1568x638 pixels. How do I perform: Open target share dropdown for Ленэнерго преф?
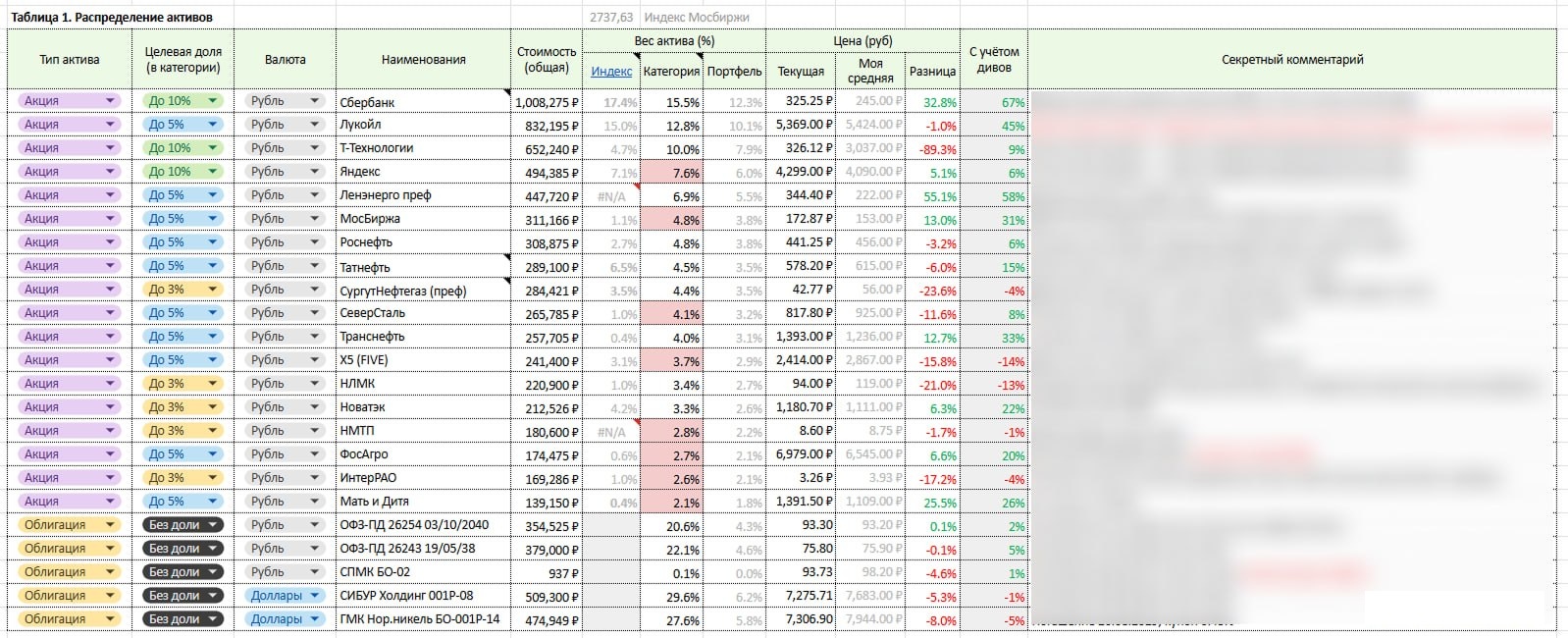pos(183,195)
